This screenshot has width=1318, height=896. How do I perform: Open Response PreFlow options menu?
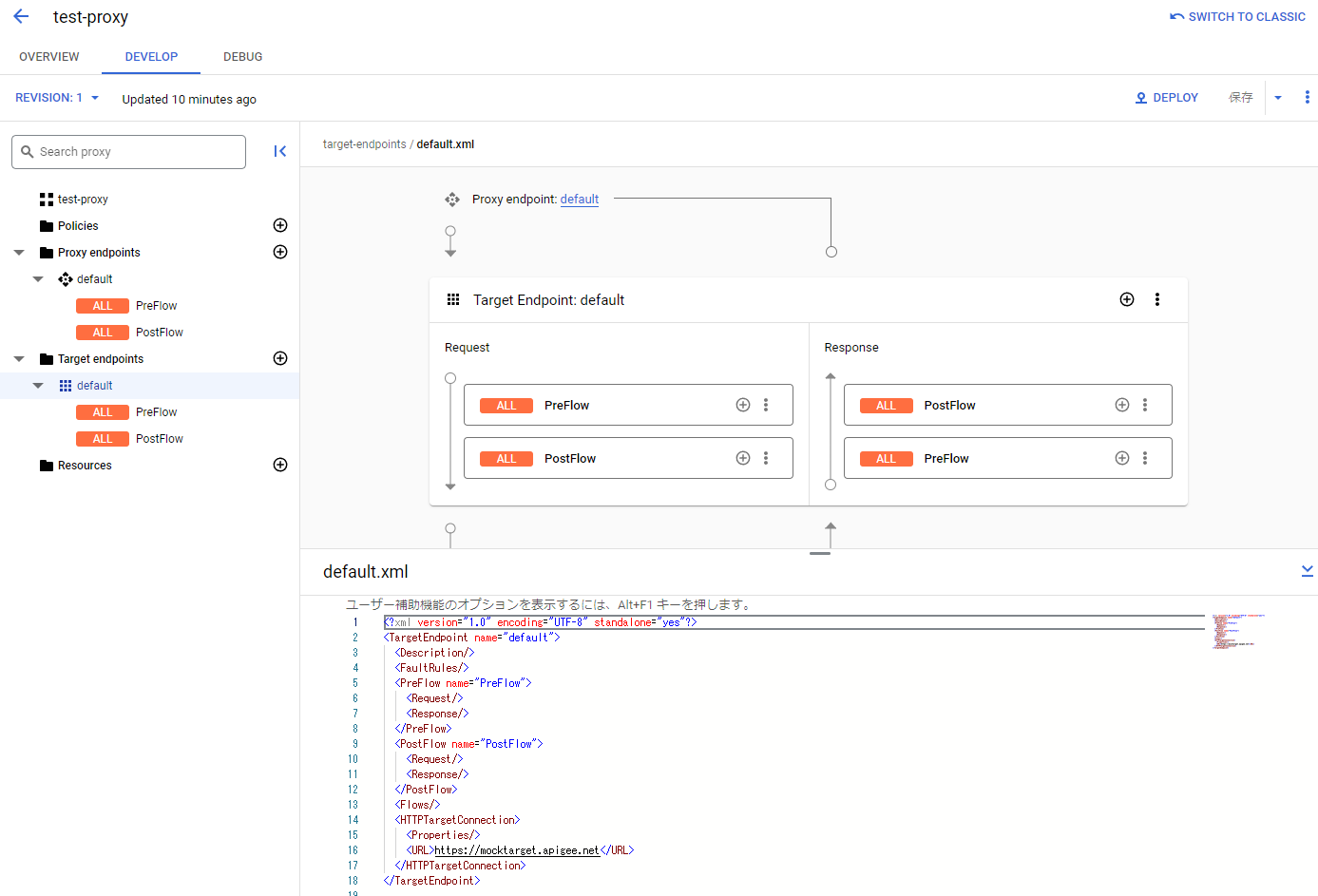pos(1145,458)
